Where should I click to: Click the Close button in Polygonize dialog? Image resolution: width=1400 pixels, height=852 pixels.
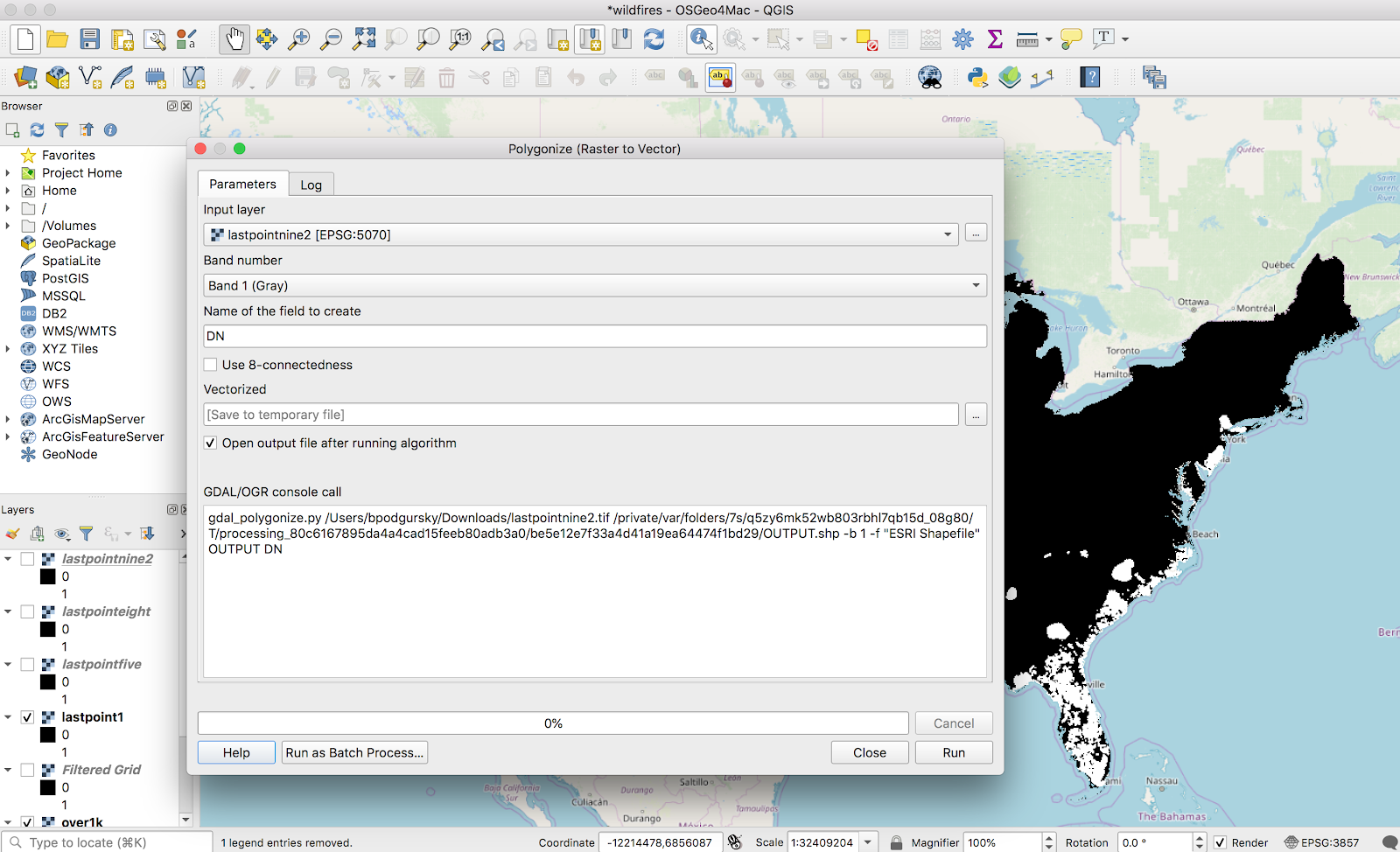point(870,752)
